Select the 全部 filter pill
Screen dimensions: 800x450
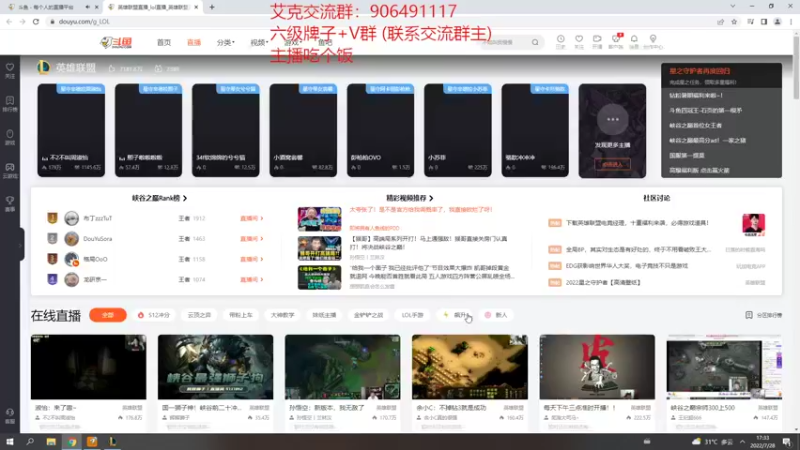coord(108,315)
